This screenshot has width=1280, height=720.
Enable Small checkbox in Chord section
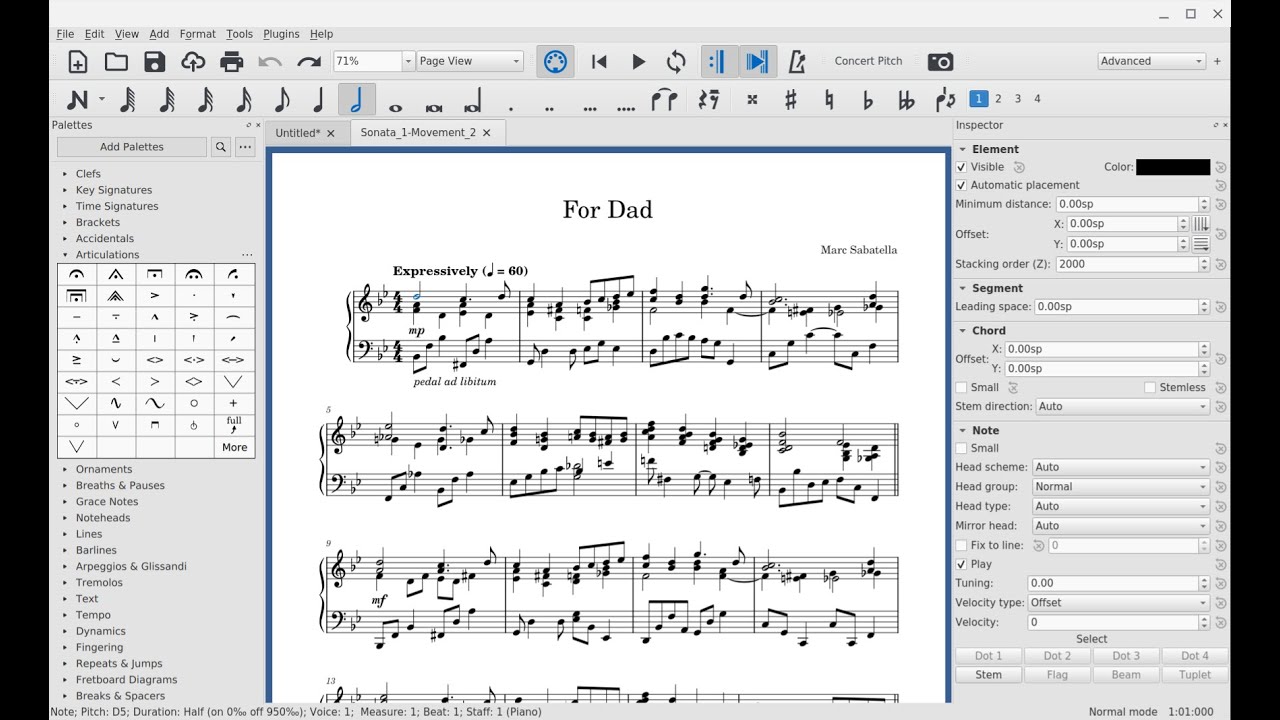[961, 388]
